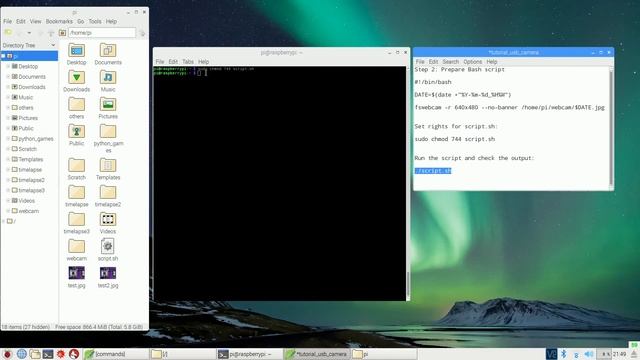Switch to tutorial_usb_camera taskbar button
The image size is (640, 360).
pos(316,354)
